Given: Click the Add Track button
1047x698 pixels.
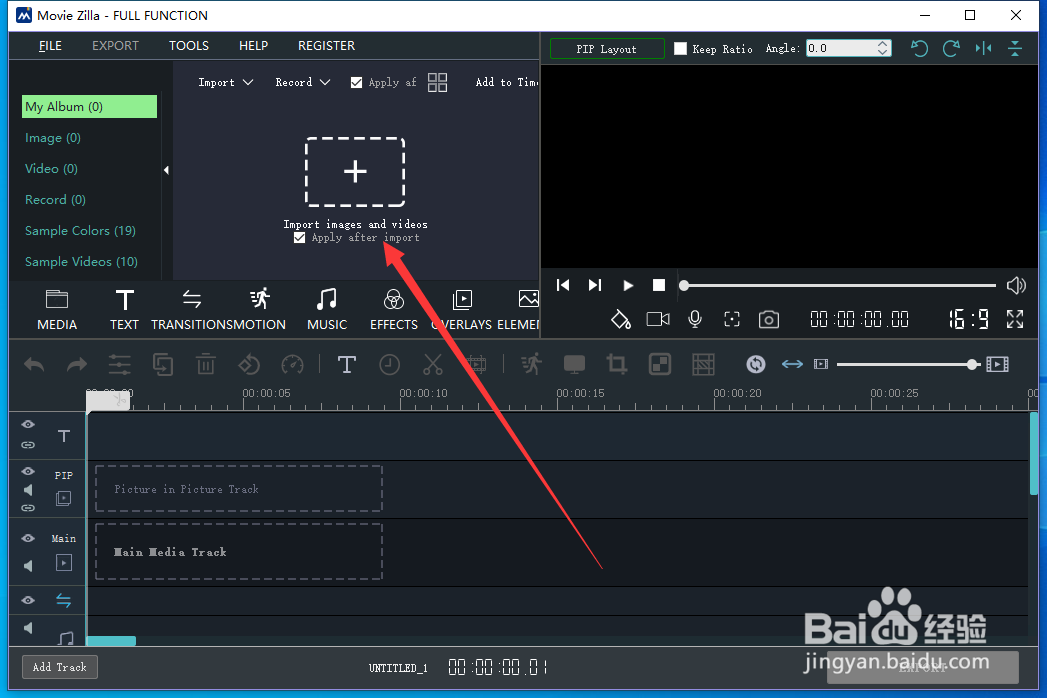Looking at the screenshot, I should pos(59,667).
